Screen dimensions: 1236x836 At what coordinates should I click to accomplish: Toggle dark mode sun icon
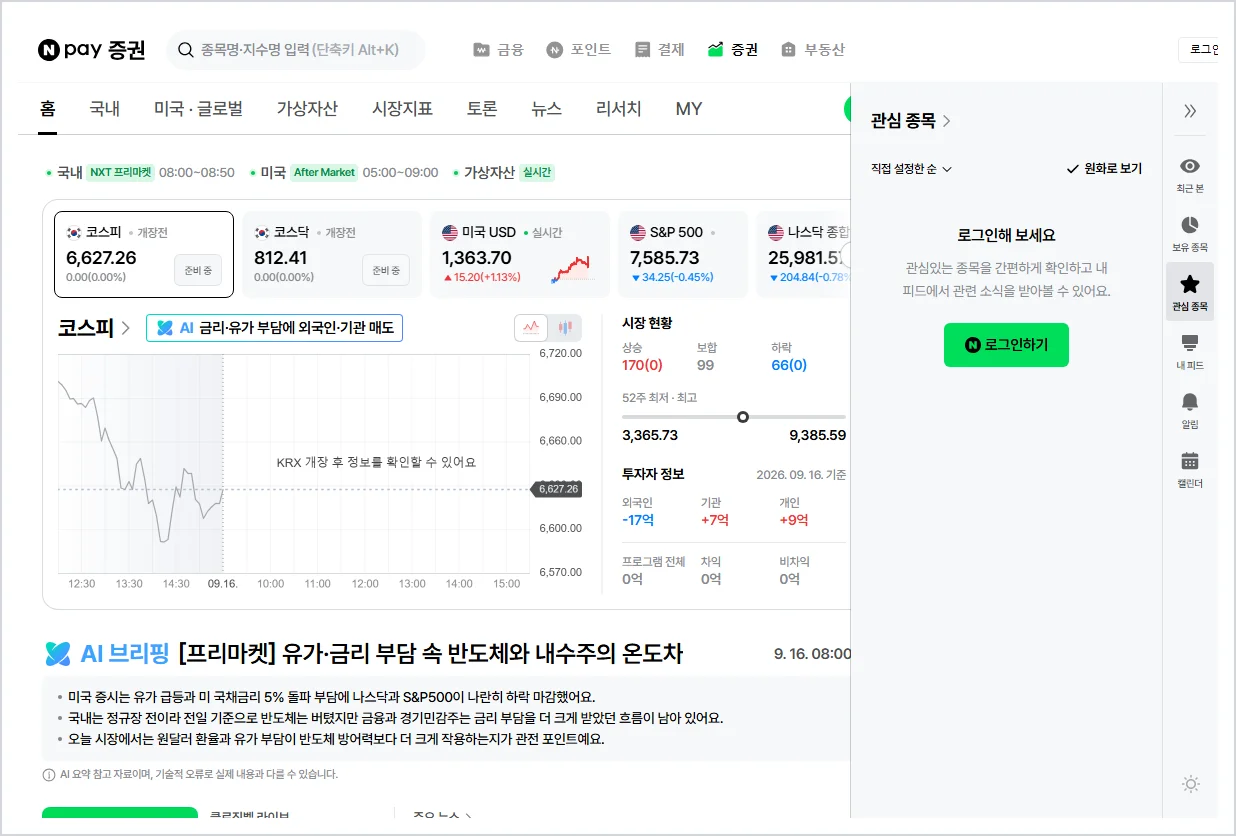(1190, 784)
